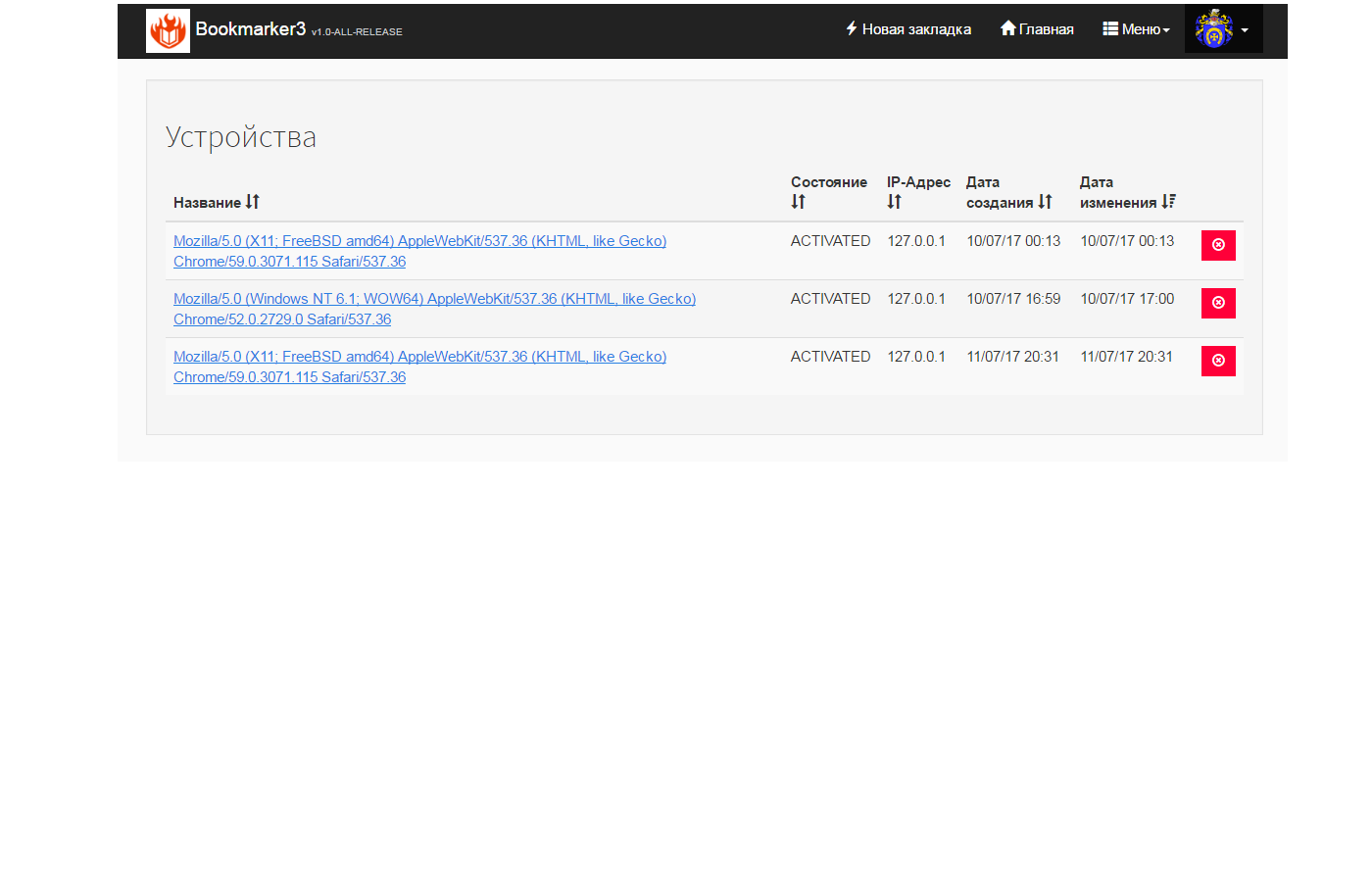Viewport: 1372px width, 882px height.
Task: Click the Название column header text
Action: [207, 203]
